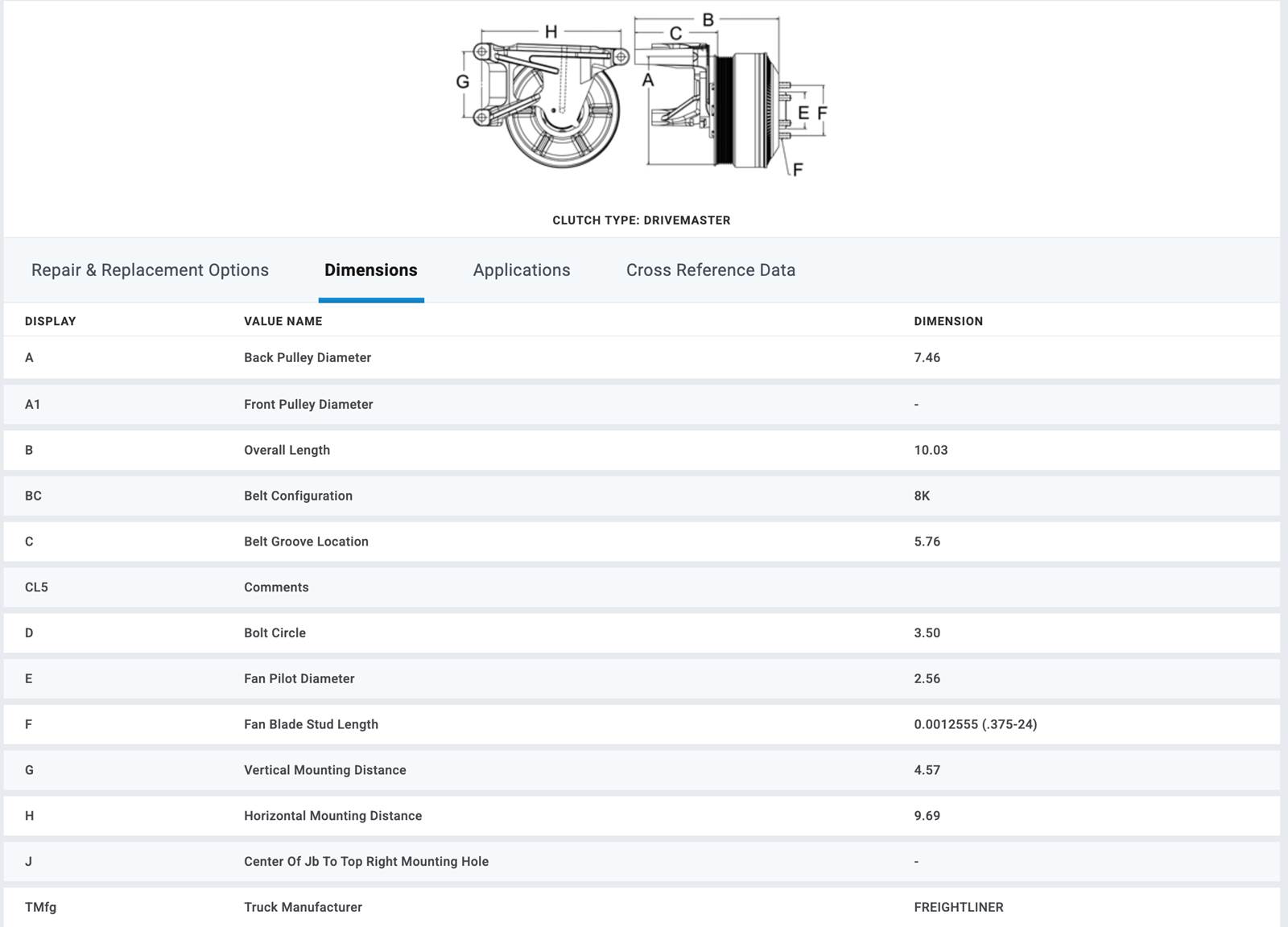1288x927 pixels.
Task: Click the CLUTCH TYPE: DRIVEMASTER caption
Action: 641,220
